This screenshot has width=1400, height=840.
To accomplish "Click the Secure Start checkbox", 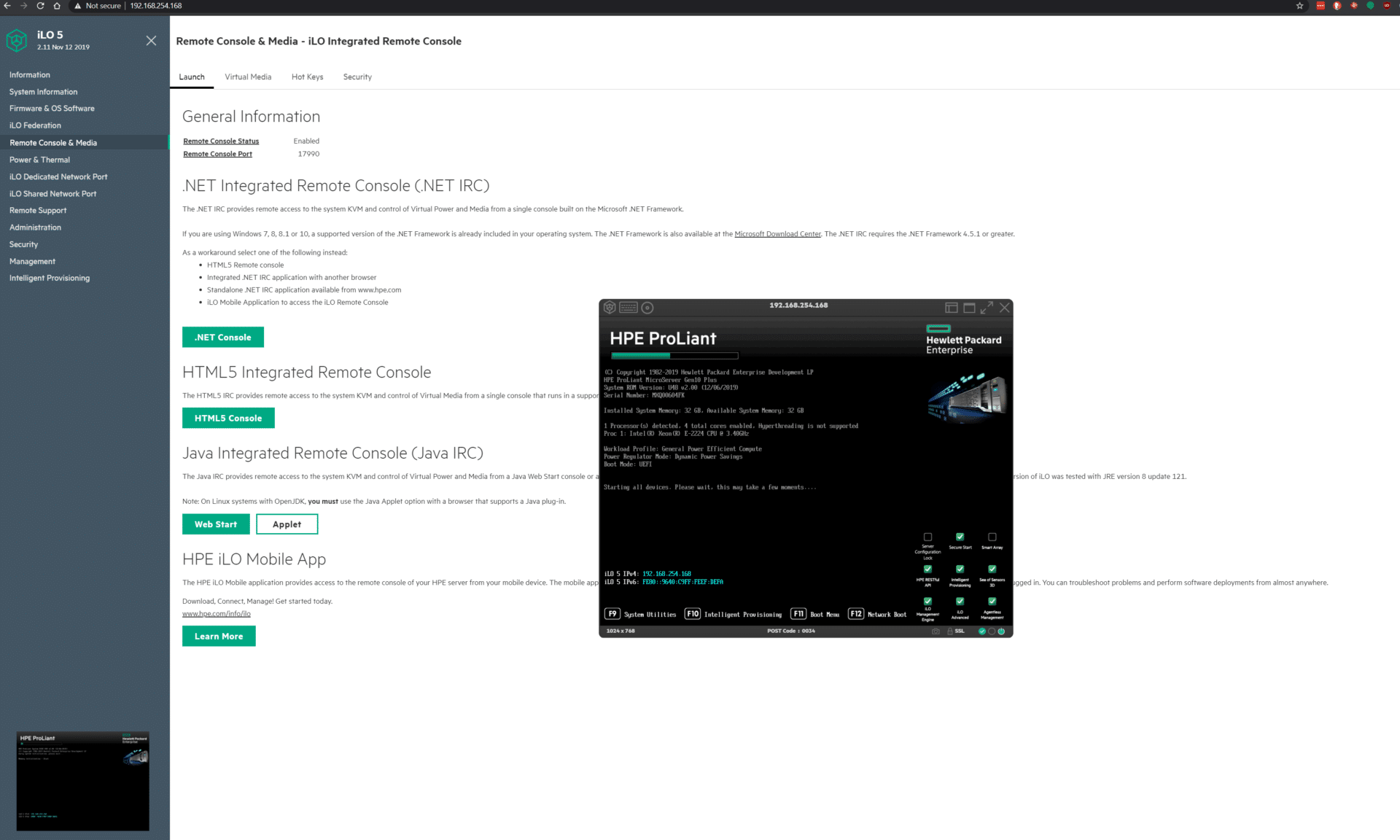I will (960, 537).
